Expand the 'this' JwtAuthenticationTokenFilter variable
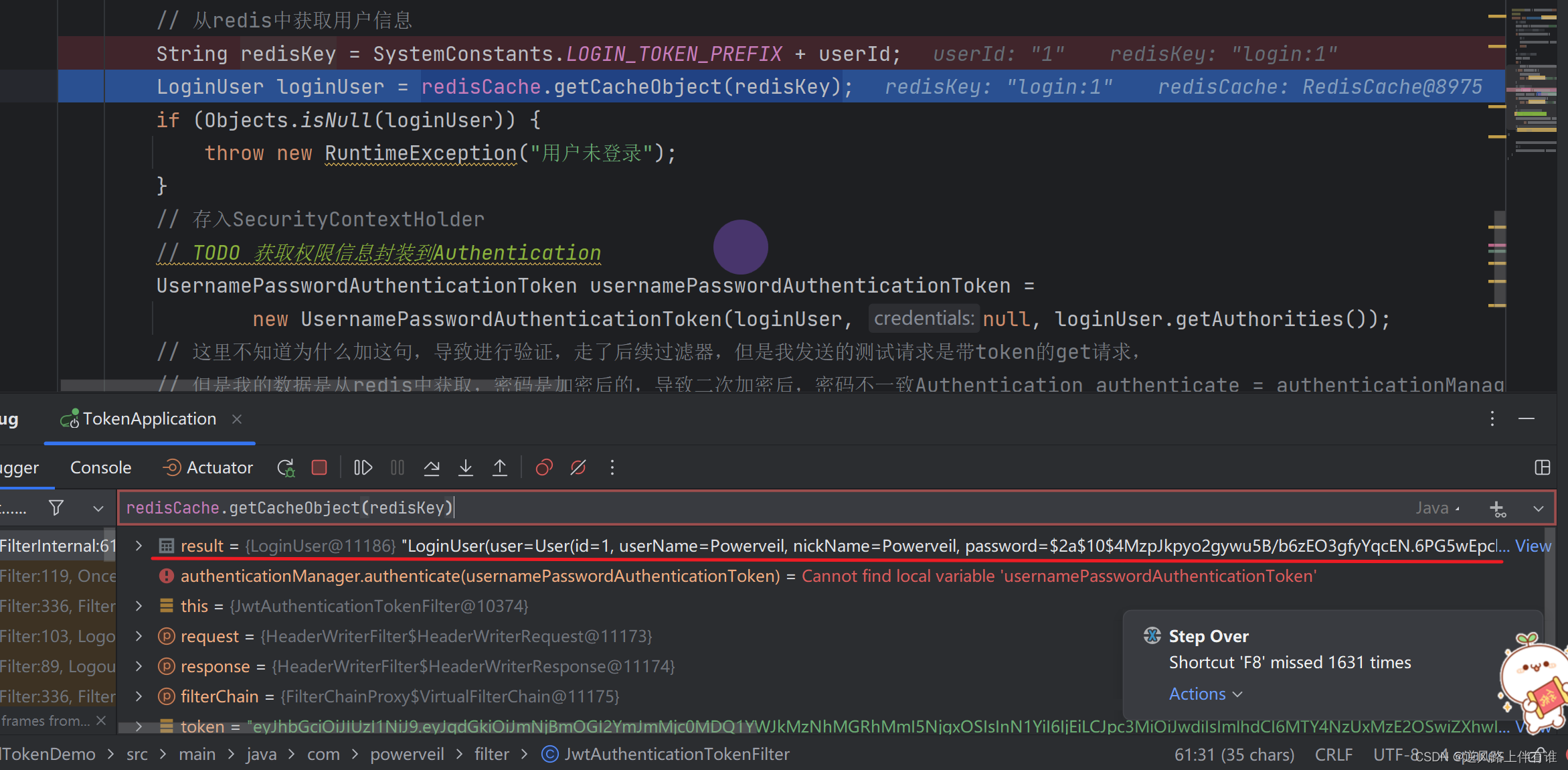1568x770 pixels. coord(139,606)
